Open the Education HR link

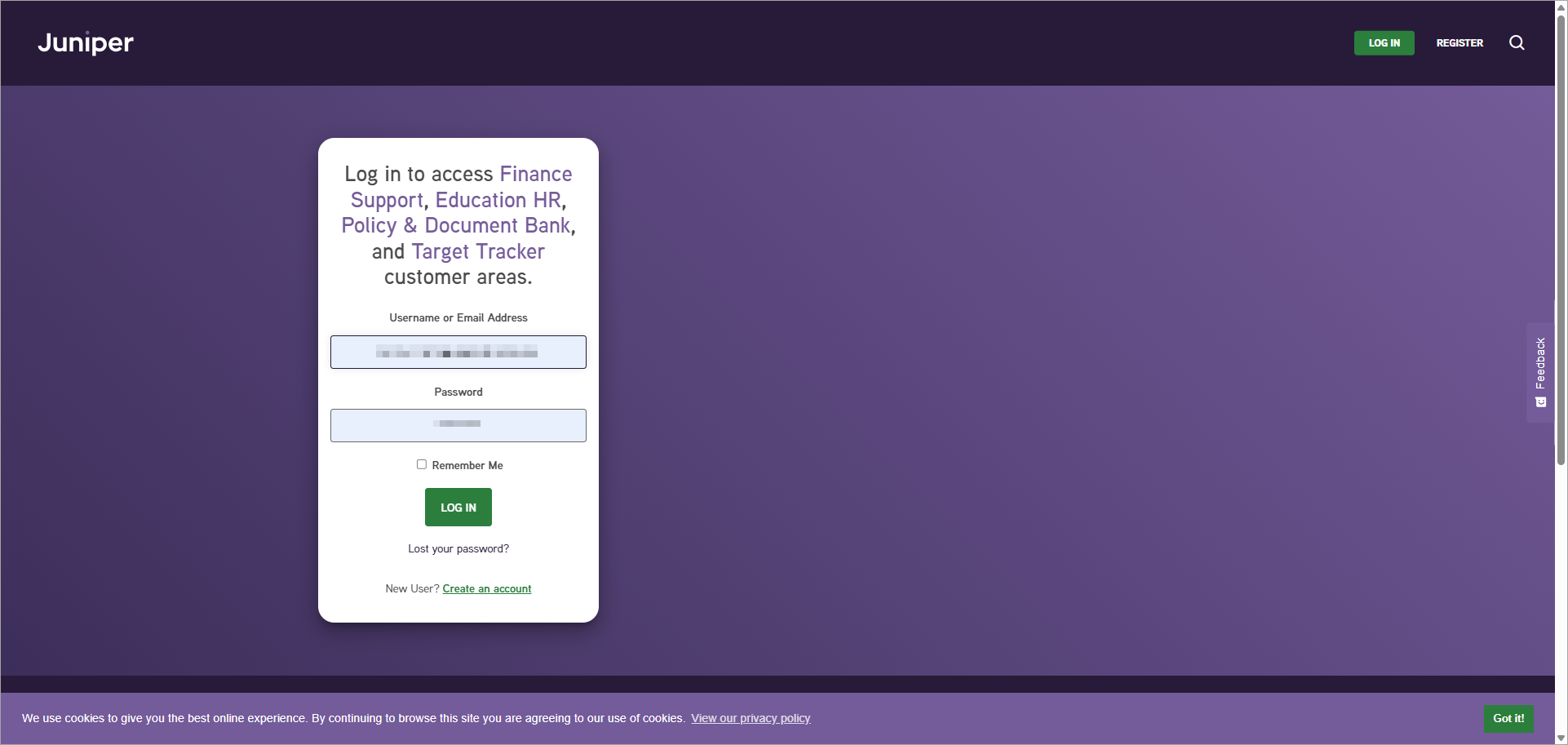pos(498,200)
